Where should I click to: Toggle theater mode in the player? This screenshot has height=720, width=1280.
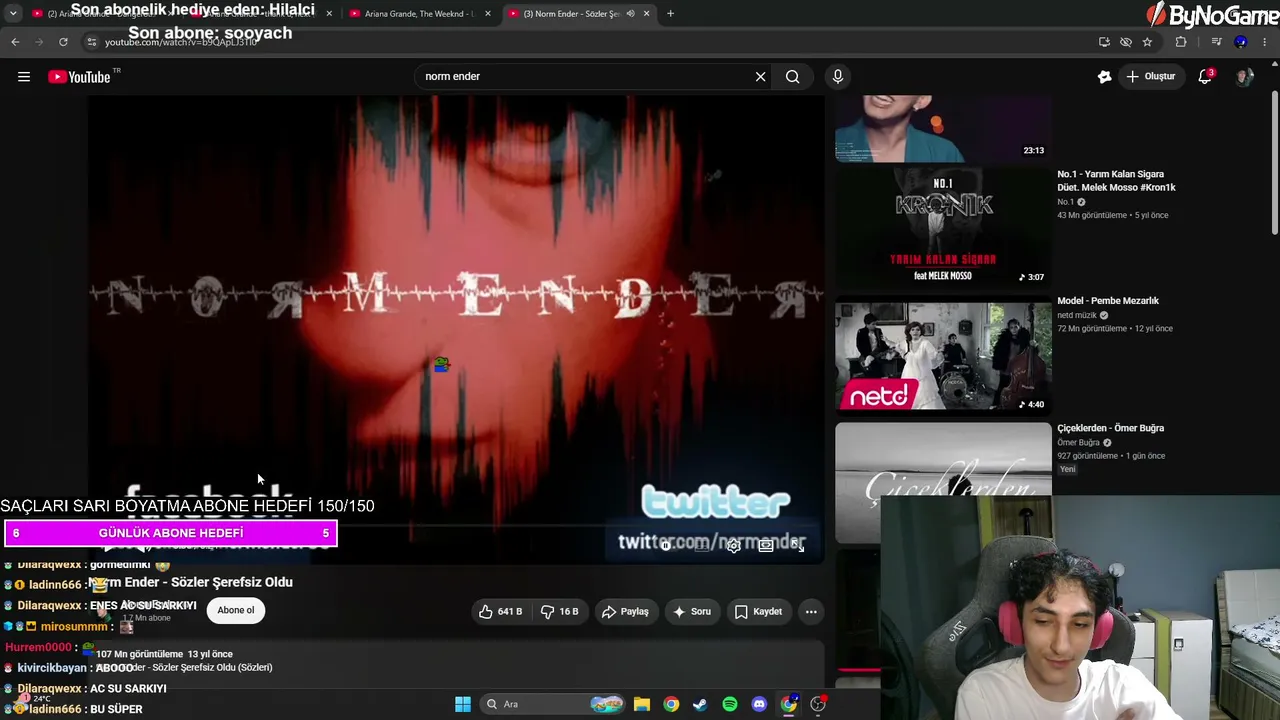(x=765, y=546)
